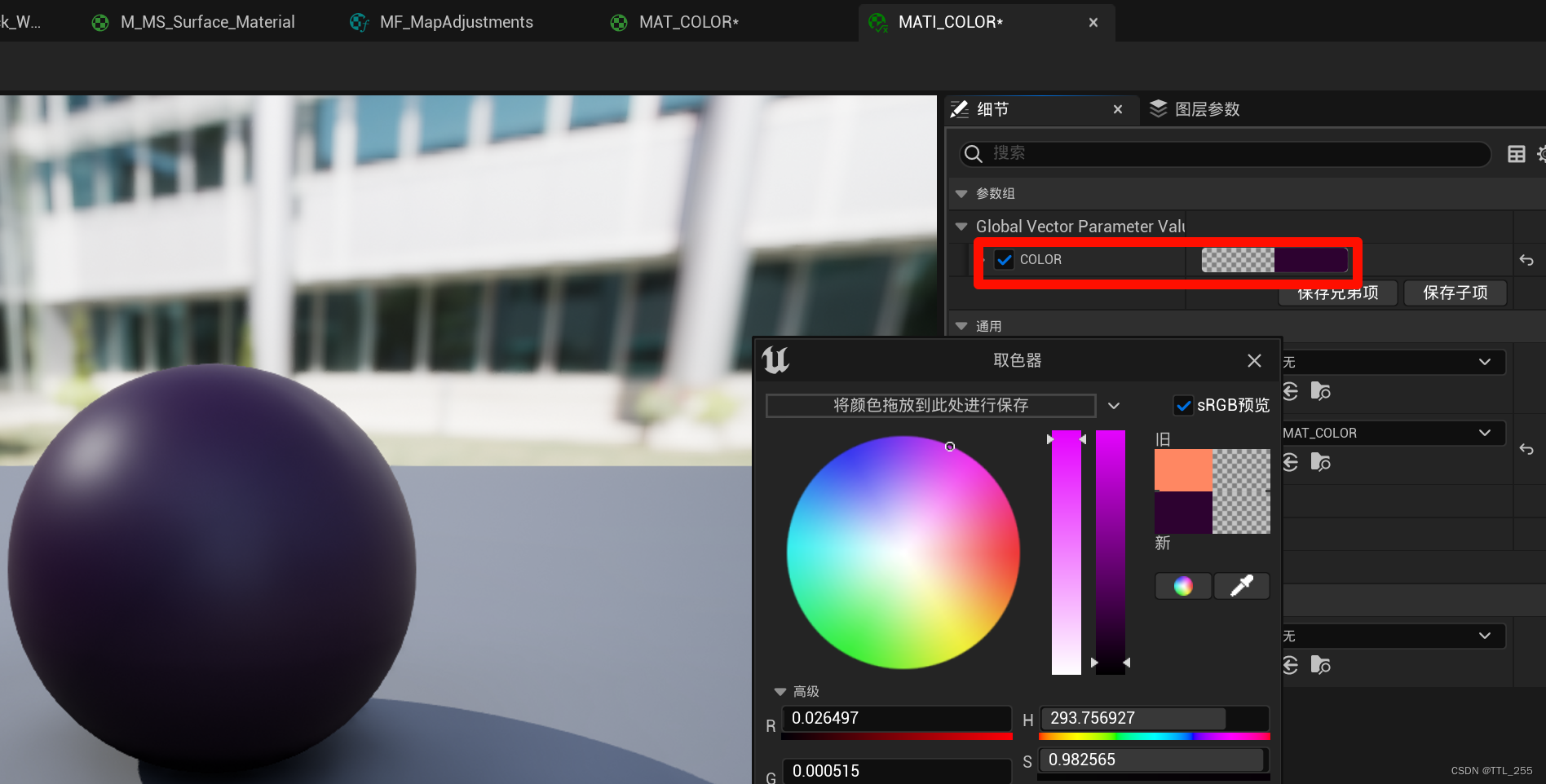Click the H hue field 293.756927
Image resolution: width=1546 pixels, height=784 pixels.
[1155, 718]
